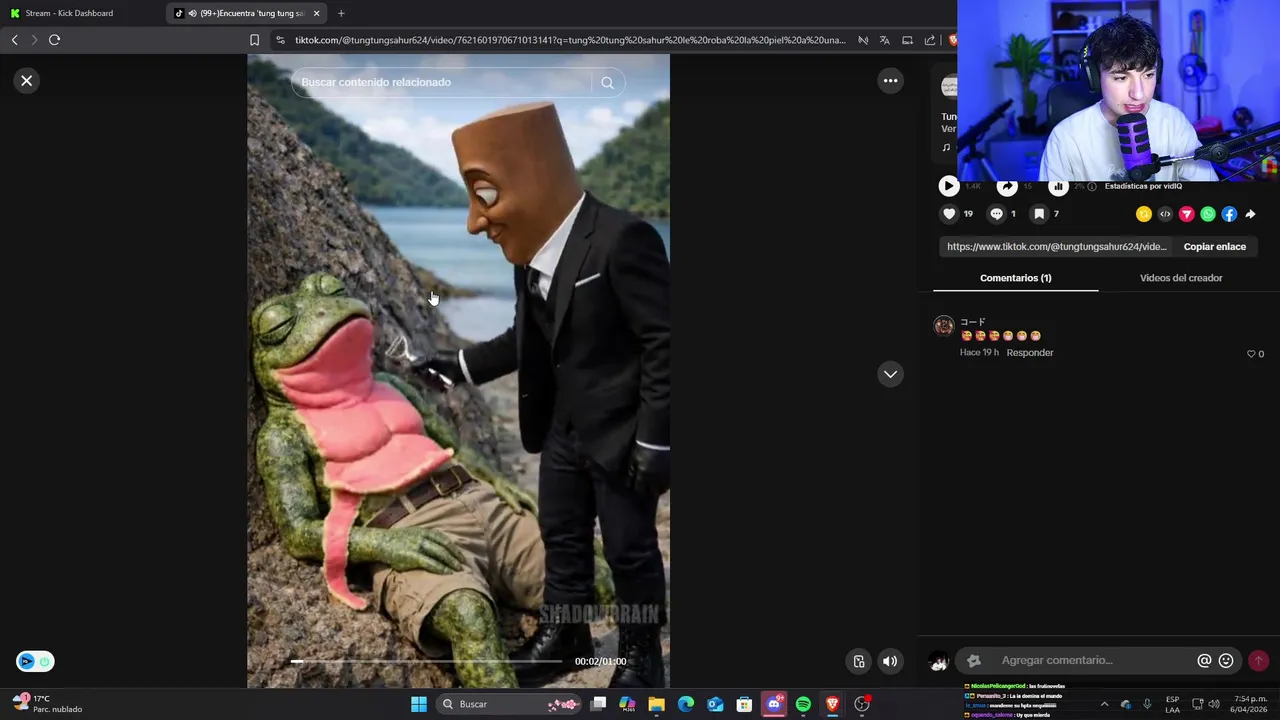1280x720 pixels.
Task: Switch to the Comentarios (1) tab
Action: (x=1015, y=278)
